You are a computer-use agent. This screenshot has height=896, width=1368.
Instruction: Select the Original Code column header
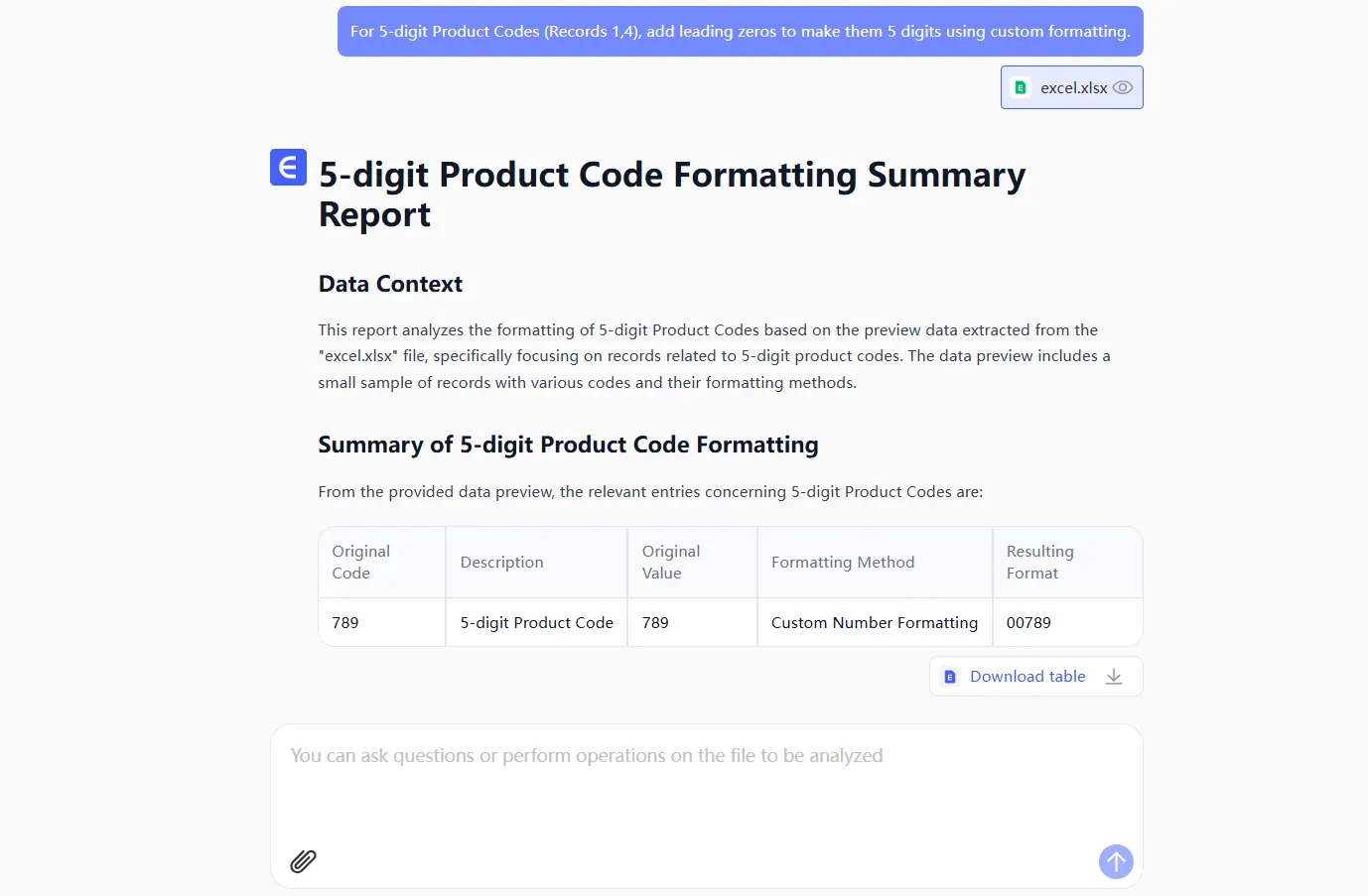click(x=361, y=562)
